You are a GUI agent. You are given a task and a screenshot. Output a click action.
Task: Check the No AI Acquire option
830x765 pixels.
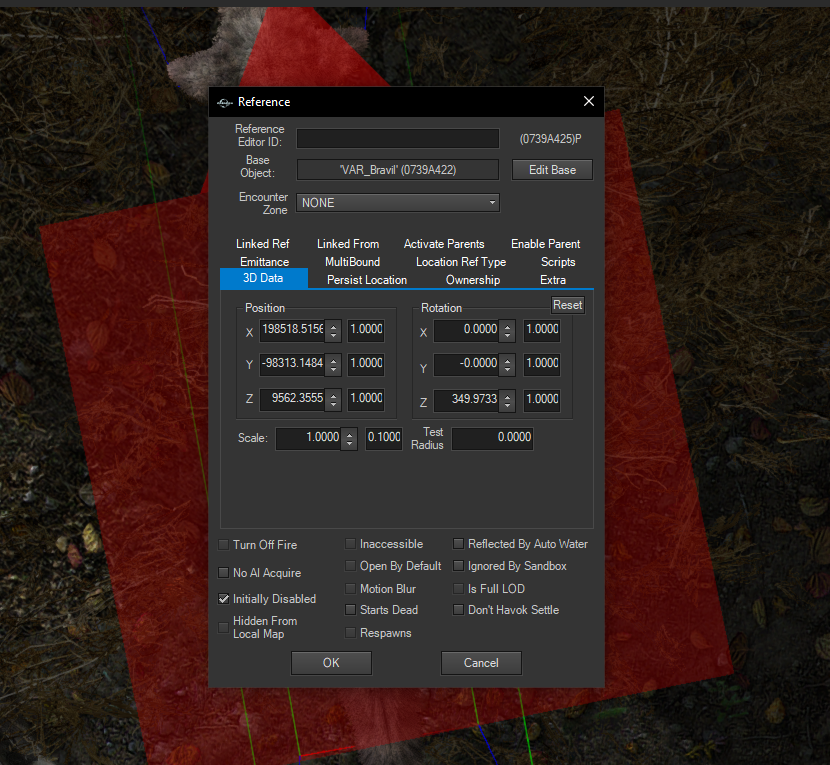click(x=224, y=573)
